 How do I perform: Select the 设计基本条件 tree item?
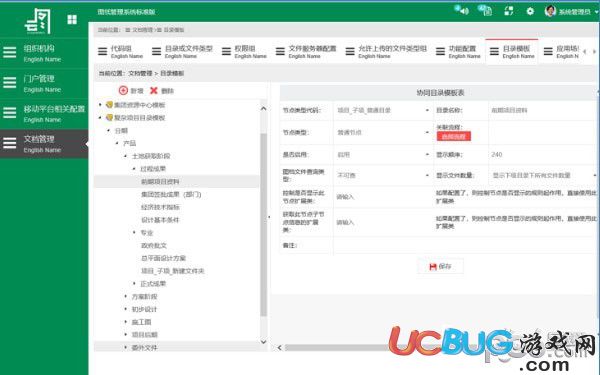click(x=160, y=220)
